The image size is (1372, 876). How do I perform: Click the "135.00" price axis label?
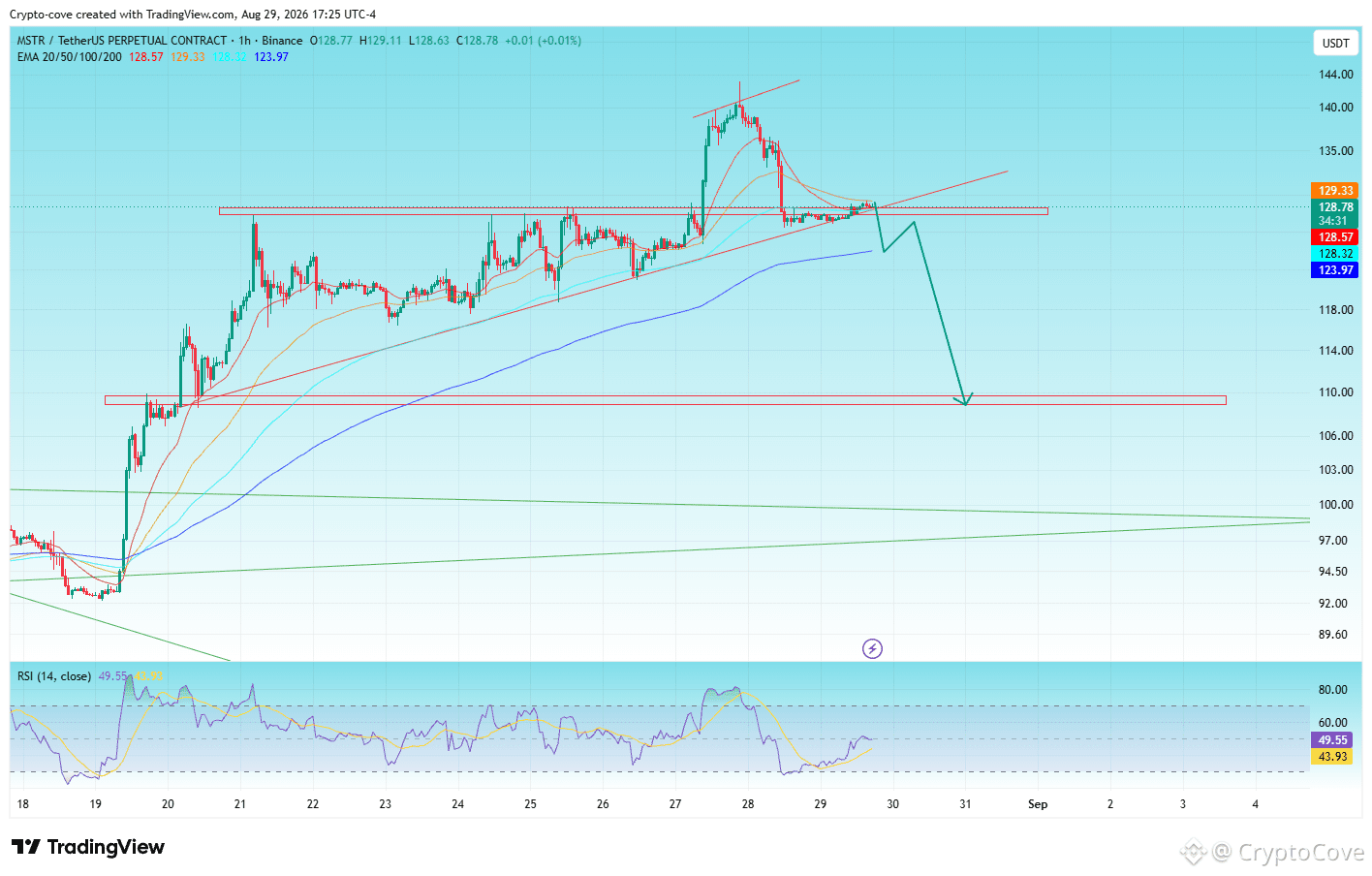pos(1336,151)
